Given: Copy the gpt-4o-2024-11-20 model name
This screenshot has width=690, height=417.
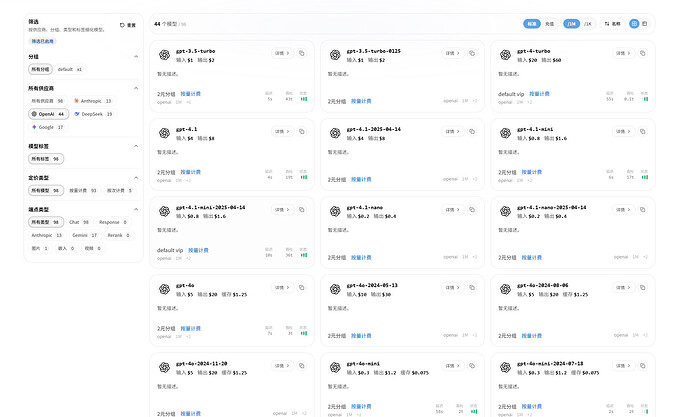Looking at the screenshot, I should pos(301,366).
